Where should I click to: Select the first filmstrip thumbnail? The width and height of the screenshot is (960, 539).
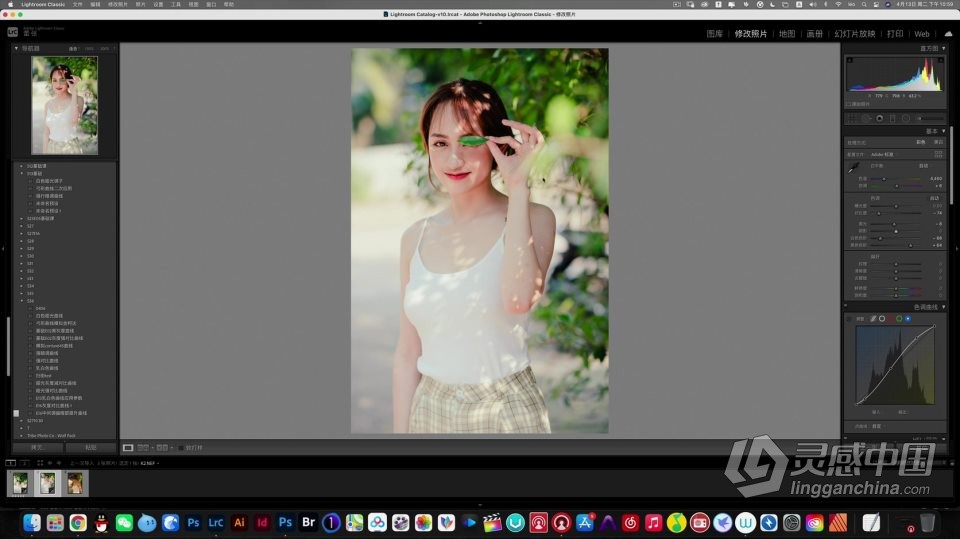tap(20, 483)
